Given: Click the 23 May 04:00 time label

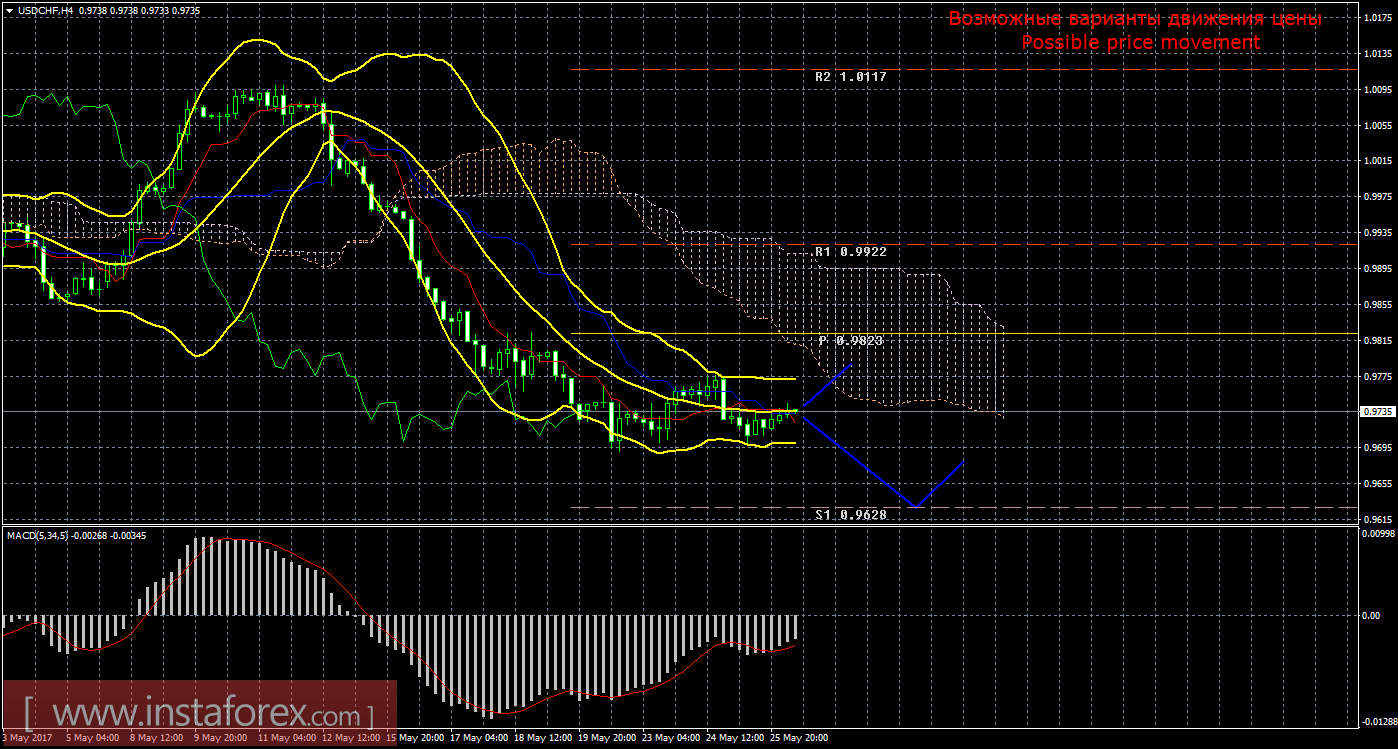Looking at the screenshot, I should [x=670, y=738].
